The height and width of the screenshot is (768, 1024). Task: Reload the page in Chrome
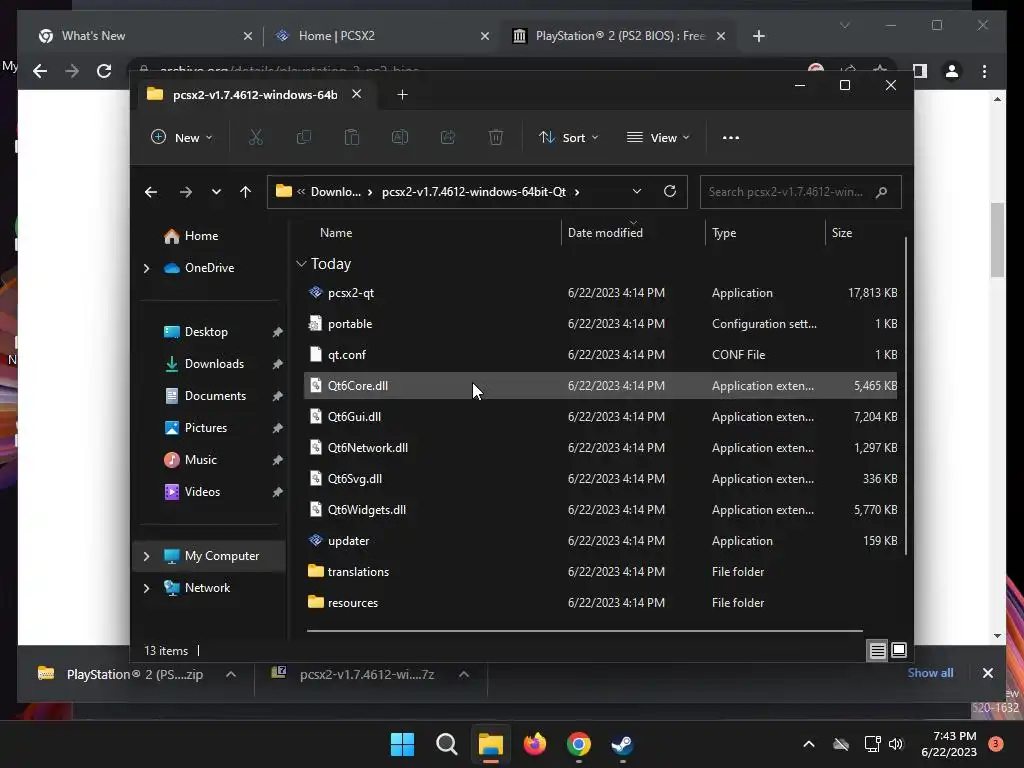point(104,71)
